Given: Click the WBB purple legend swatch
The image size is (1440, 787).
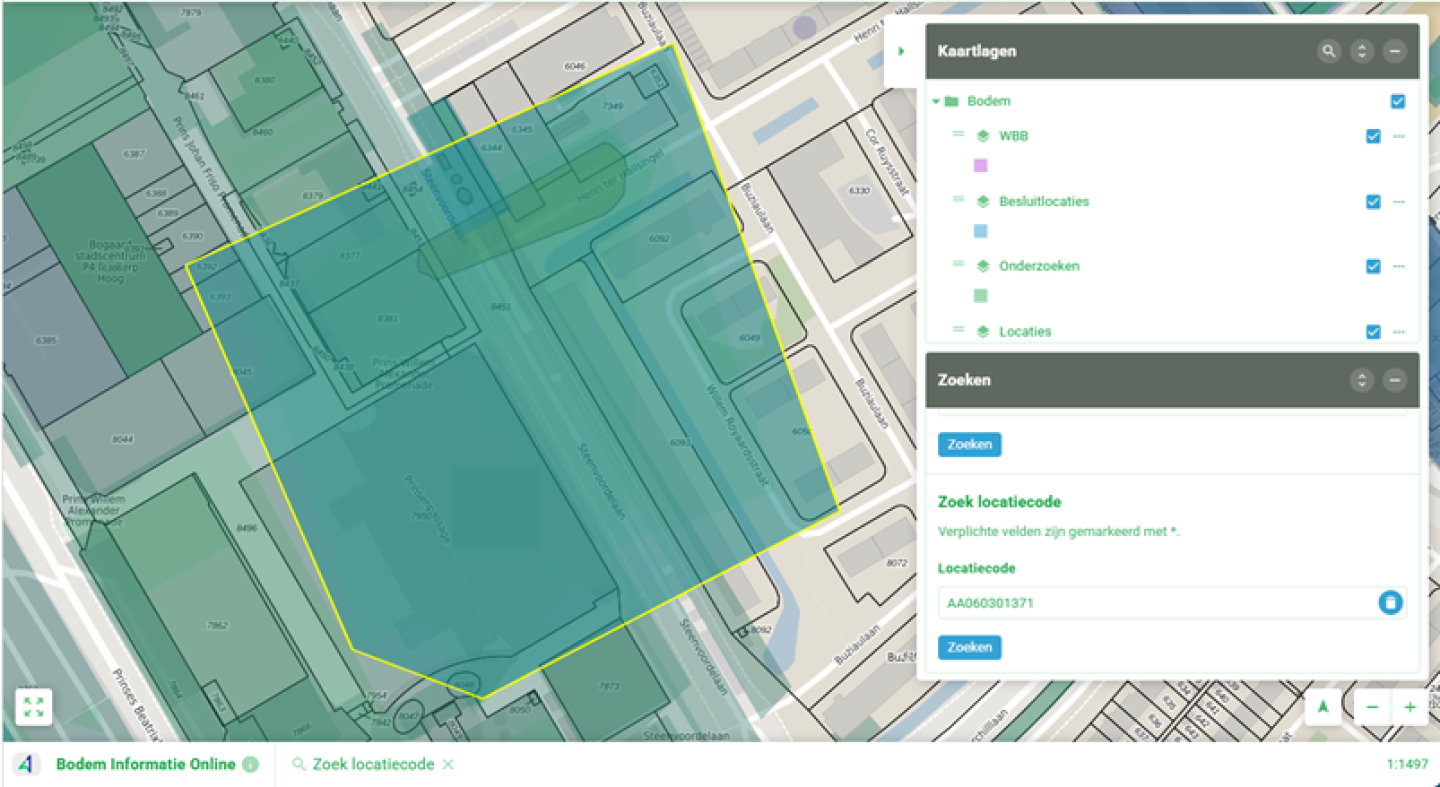Looking at the screenshot, I should pyautogui.click(x=980, y=166).
